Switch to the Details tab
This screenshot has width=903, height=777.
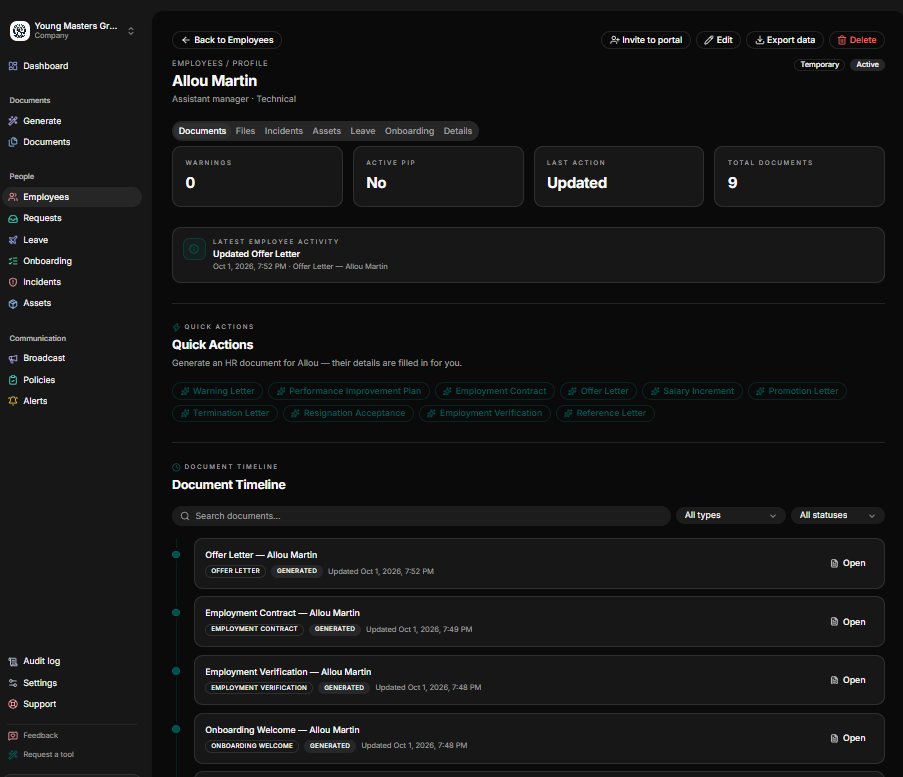458,131
